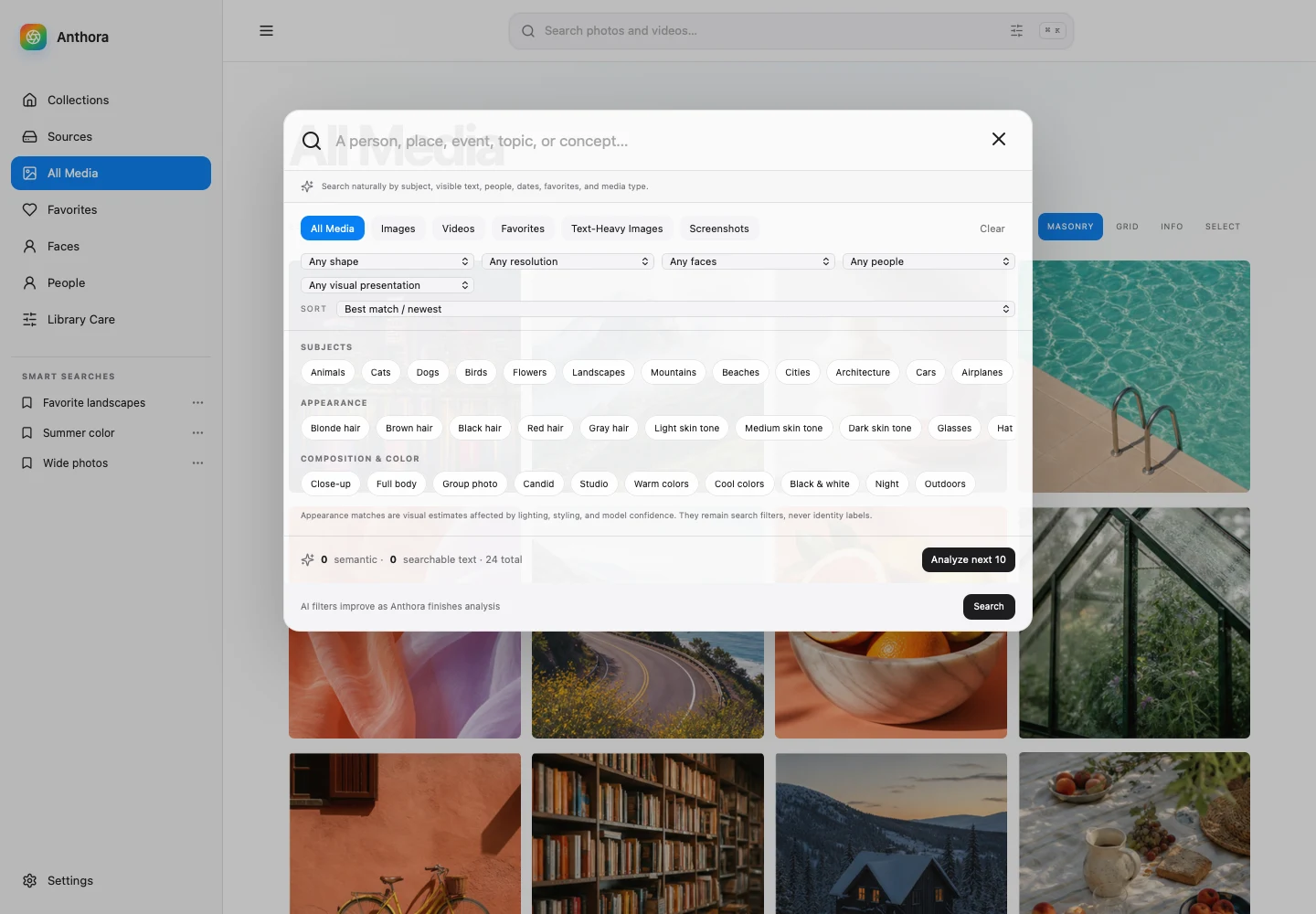Open People person icon in sidebar
This screenshot has height=914, width=1316.
30,282
